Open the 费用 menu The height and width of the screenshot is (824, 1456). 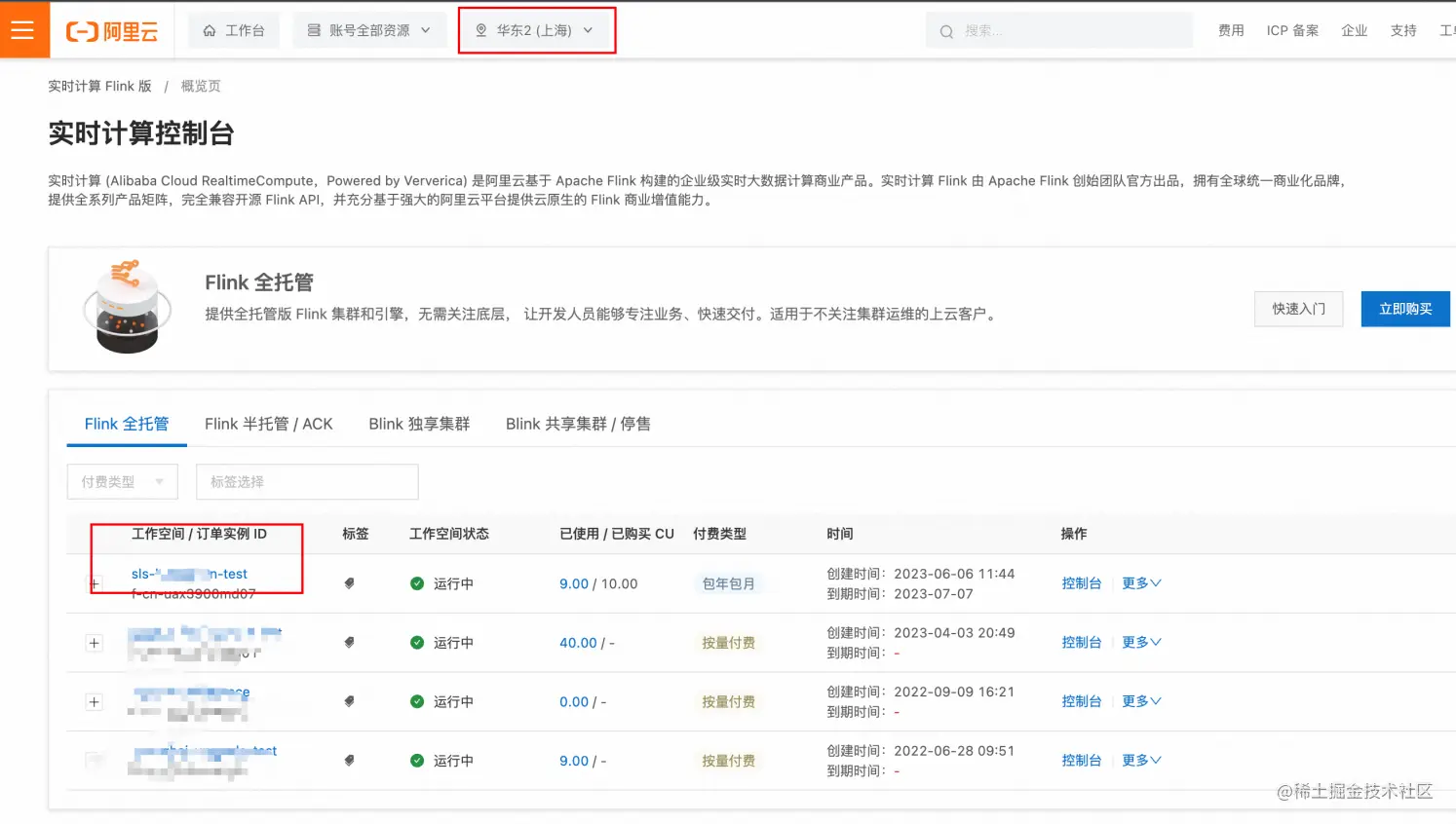[x=1231, y=31]
